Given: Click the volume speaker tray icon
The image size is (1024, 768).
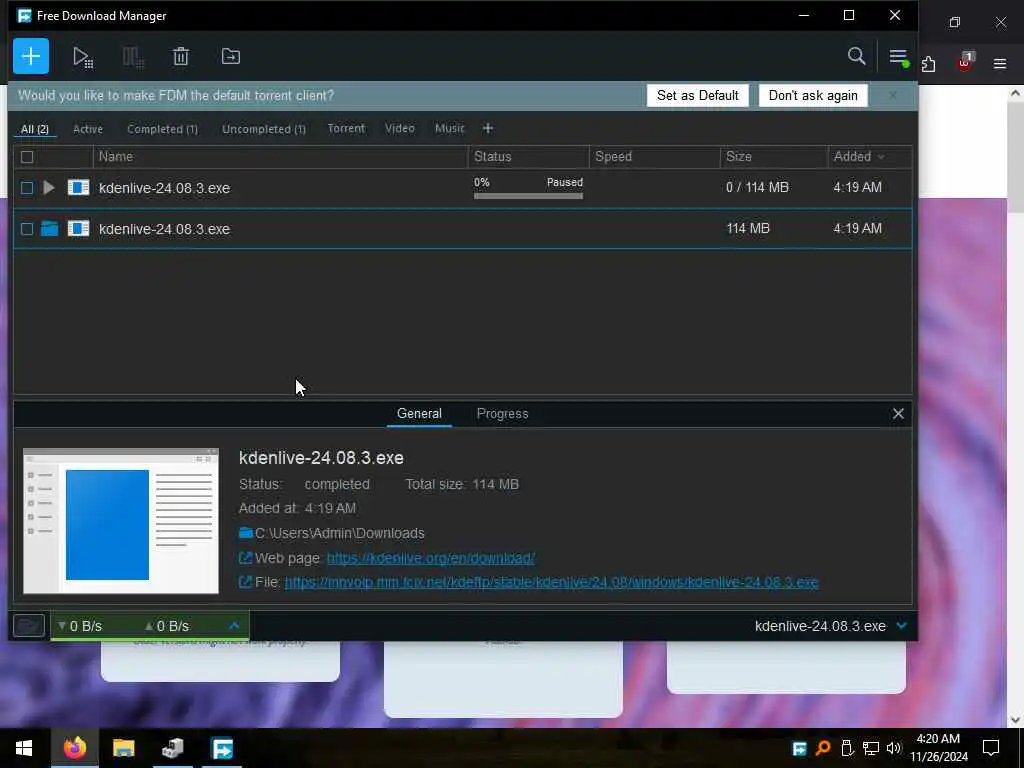Looking at the screenshot, I should [893, 748].
